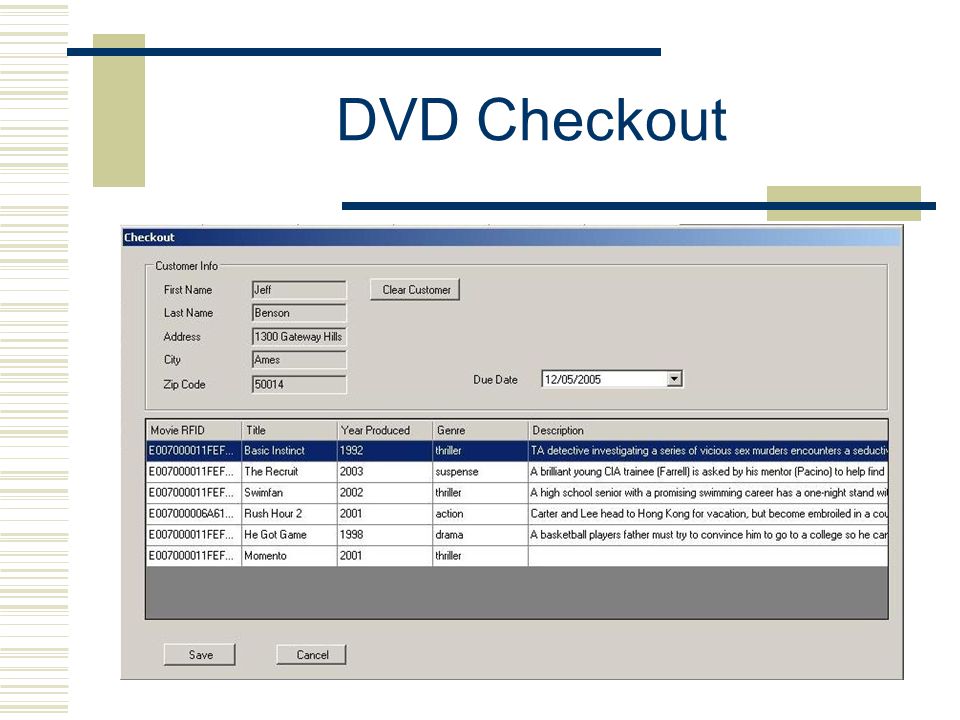This screenshot has width=960, height=720.
Task: Click the Address field 1300 Gateway Hills
Action: pyautogui.click(x=299, y=337)
